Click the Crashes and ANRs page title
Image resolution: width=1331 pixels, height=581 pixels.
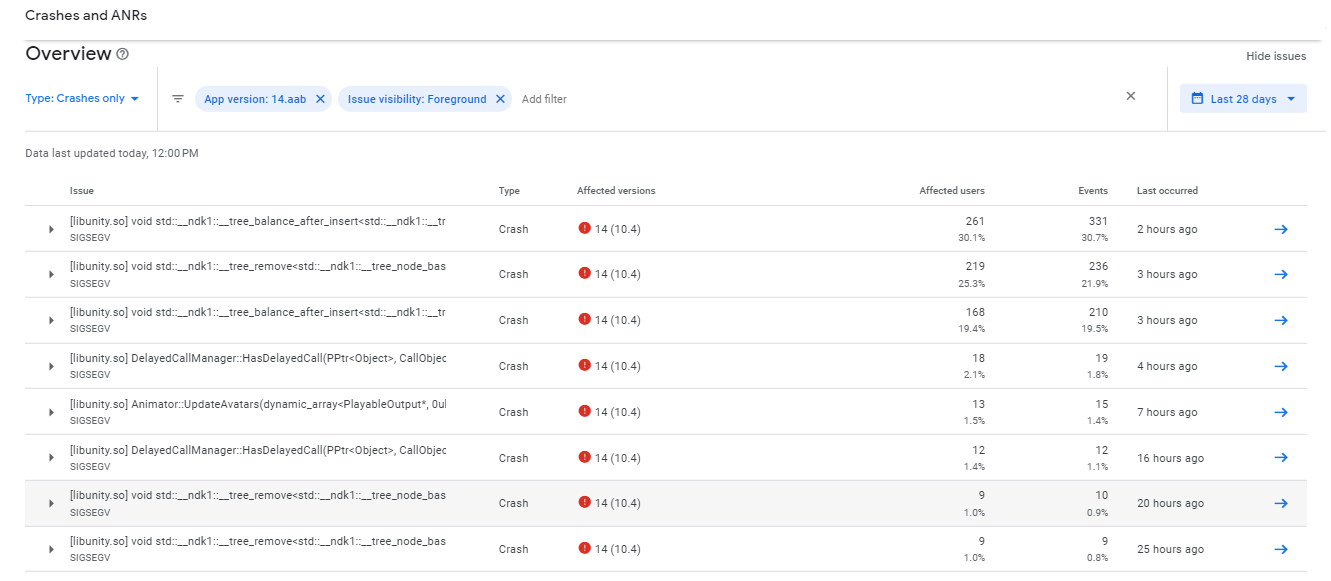click(x=87, y=15)
